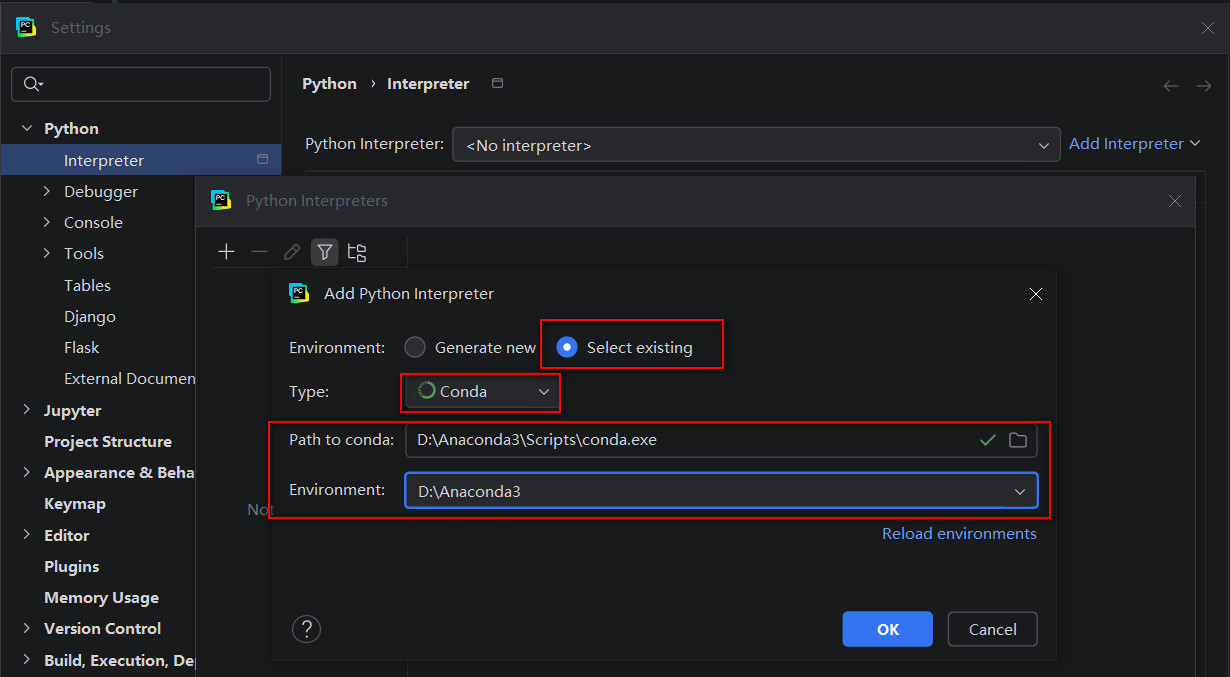Open Project Structure settings
The height and width of the screenshot is (677, 1230).
(x=108, y=441)
